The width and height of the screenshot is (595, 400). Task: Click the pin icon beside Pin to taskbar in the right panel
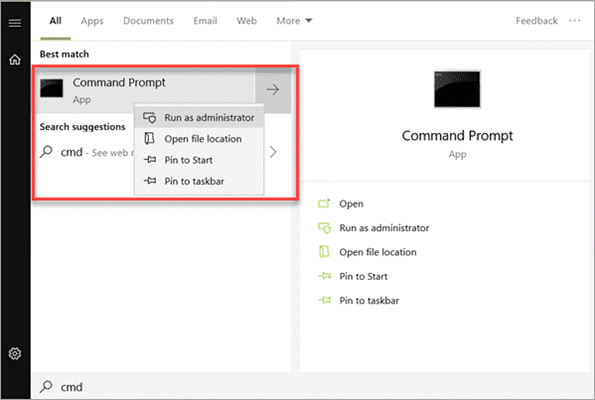324,301
